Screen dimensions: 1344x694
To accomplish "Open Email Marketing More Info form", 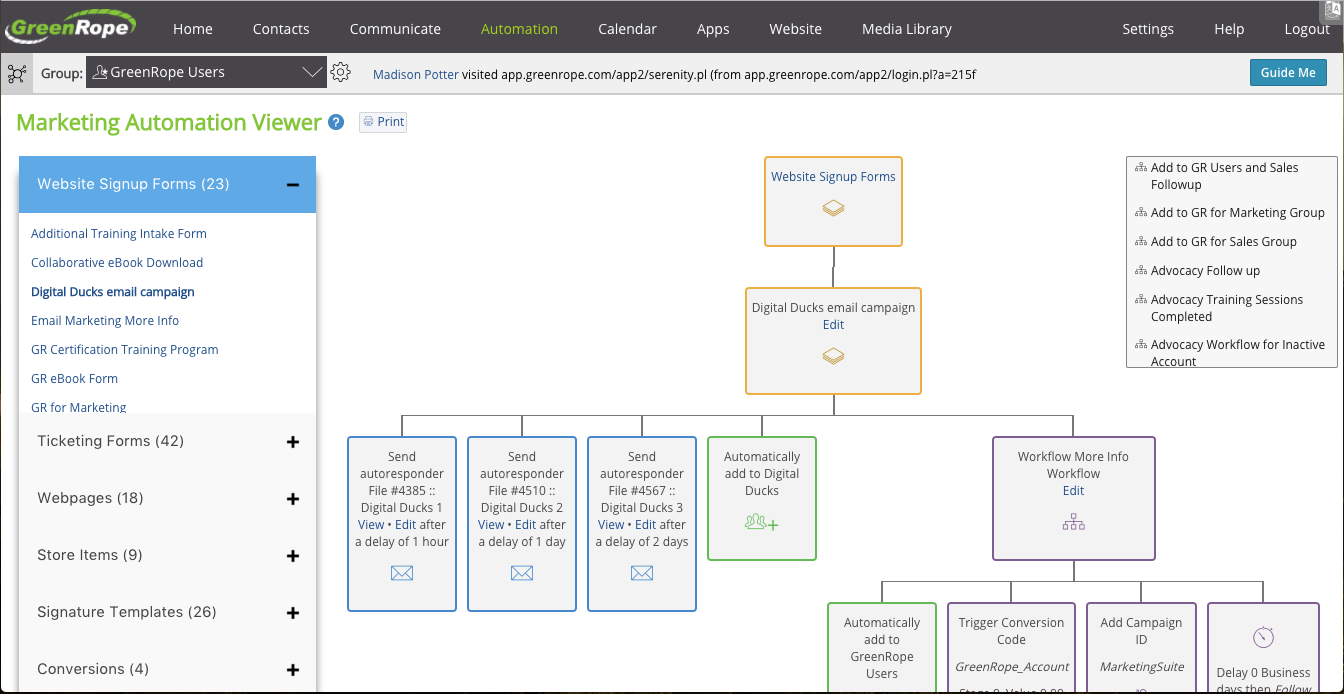I will click(105, 321).
